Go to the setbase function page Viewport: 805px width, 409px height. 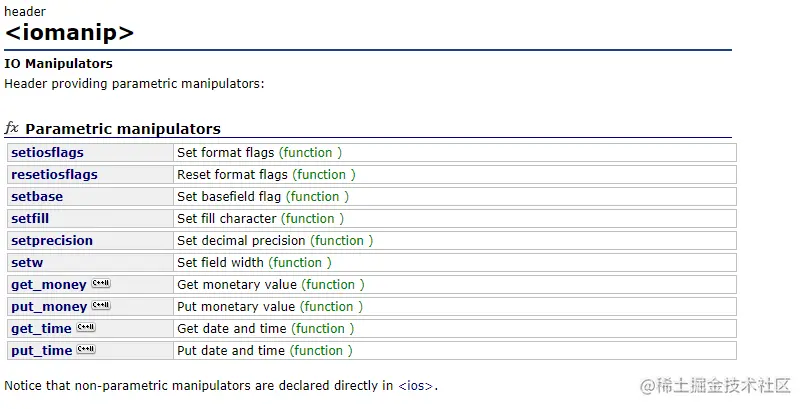tap(37, 197)
